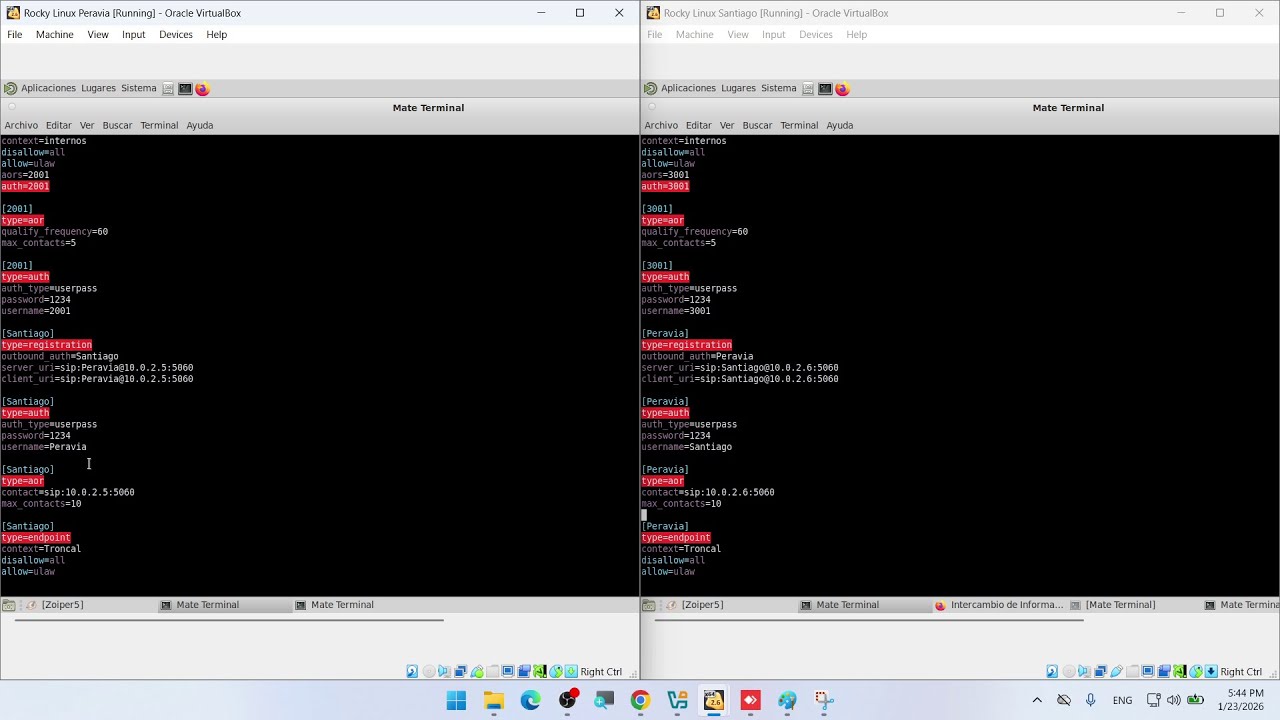Click the MATE logo icon in Peravia panel
Image resolution: width=1280 pixels, height=720 pixels.
pos(10,88)
